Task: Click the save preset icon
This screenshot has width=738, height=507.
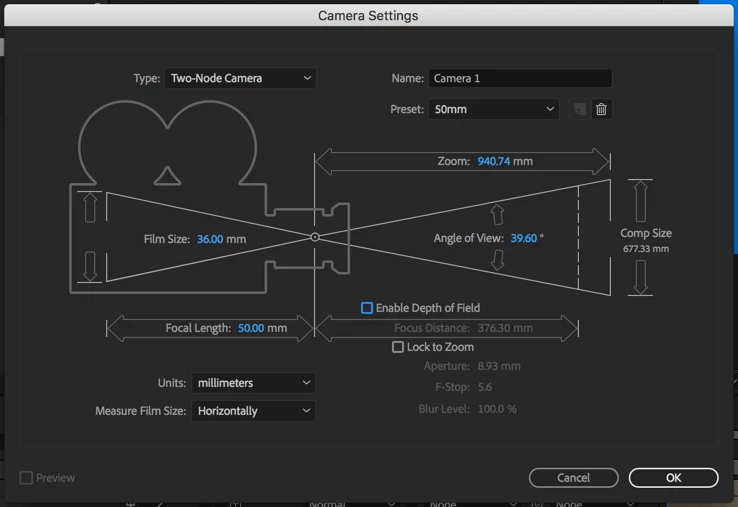Action: (x=579, y=109)
